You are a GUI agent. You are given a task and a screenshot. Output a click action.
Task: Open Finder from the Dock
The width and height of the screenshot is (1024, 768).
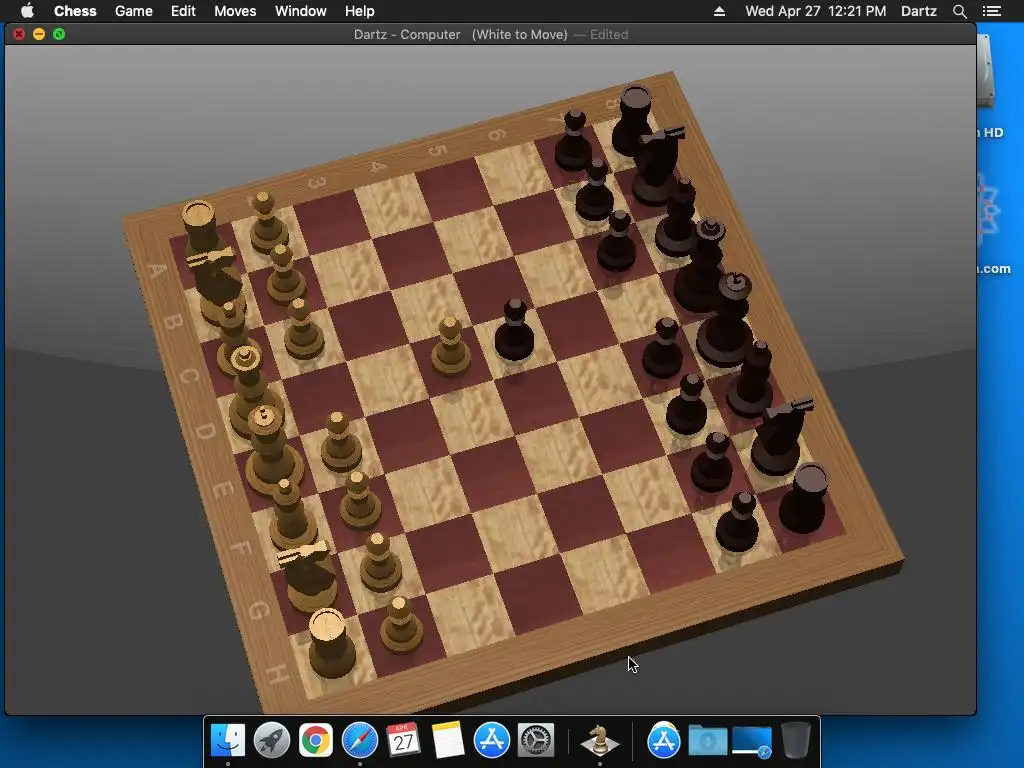click(228, 741)
